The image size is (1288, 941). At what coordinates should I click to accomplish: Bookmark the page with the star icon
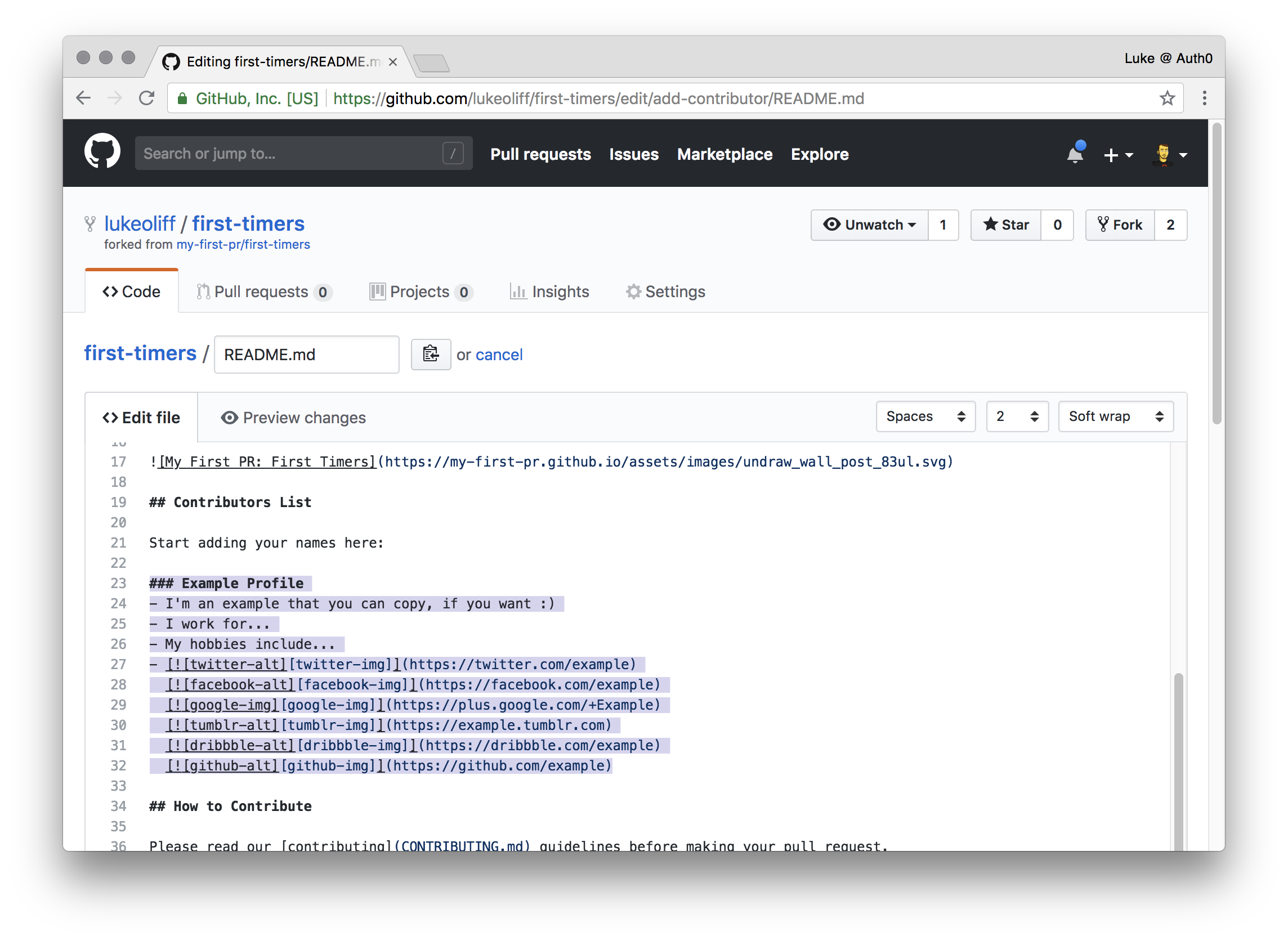click(1167, 98)
